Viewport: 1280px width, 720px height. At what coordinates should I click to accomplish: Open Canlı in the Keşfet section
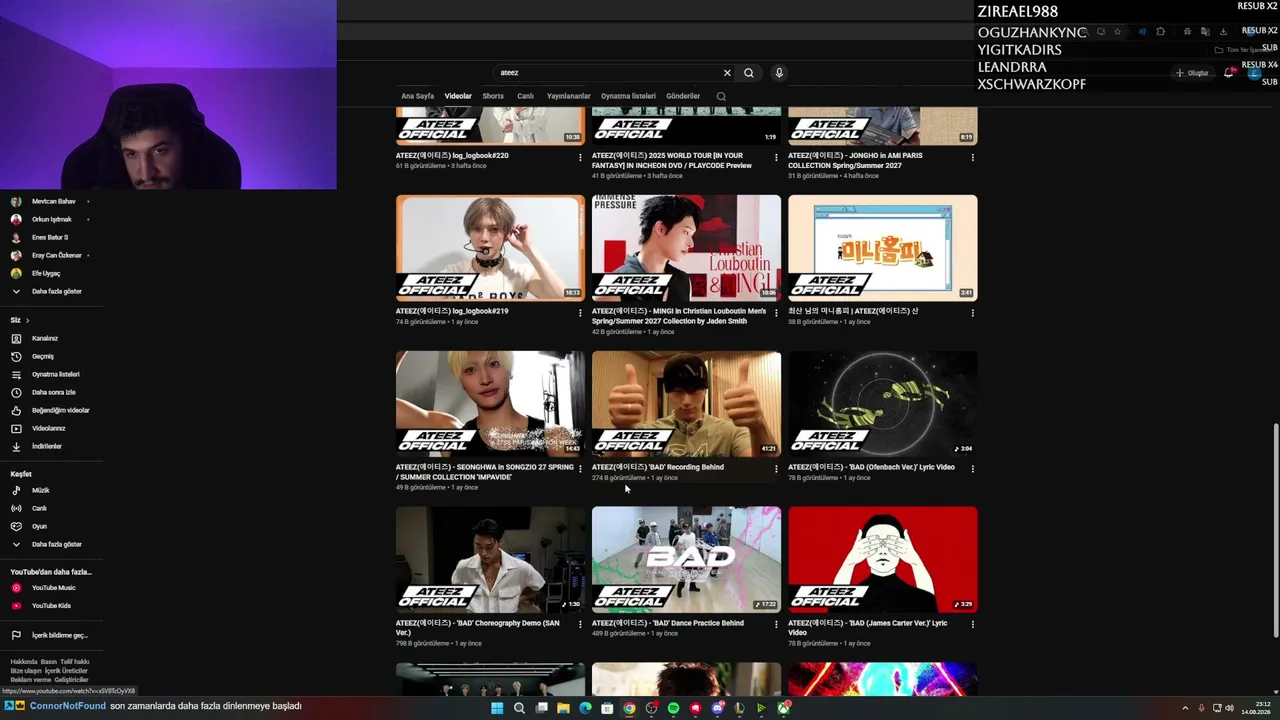39,508
